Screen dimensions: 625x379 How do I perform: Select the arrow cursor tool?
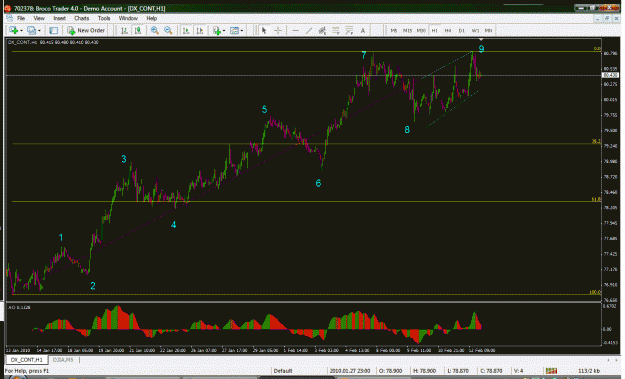point(263,30)
